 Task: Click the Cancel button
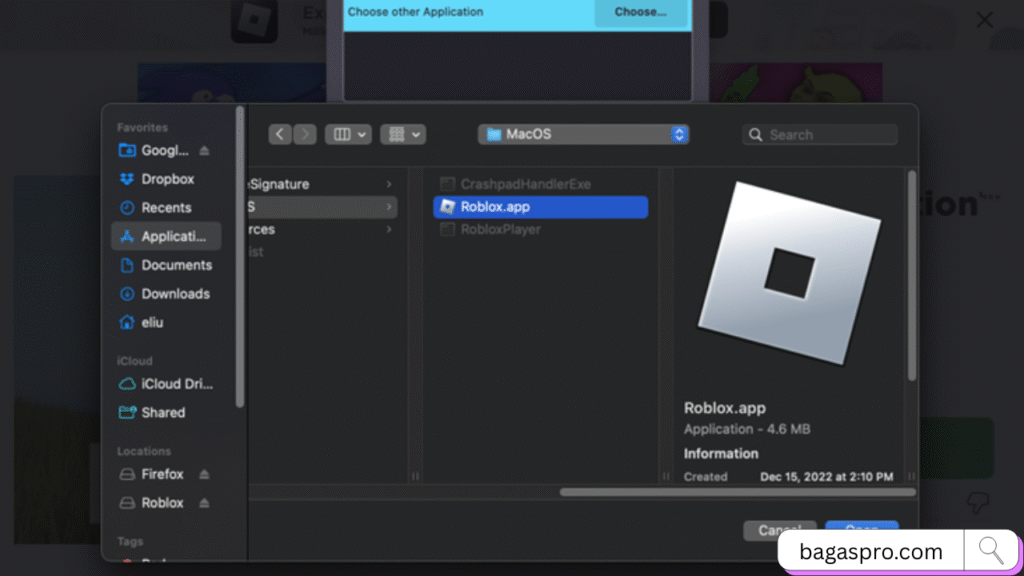779,530
